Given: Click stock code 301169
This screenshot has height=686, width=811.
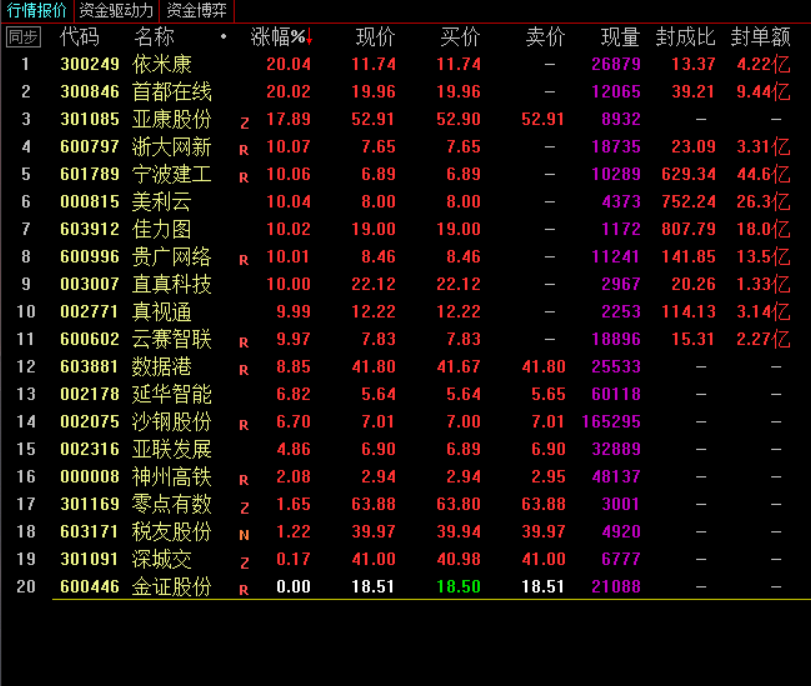Looking at the screenshot, I should click(89, 504).
